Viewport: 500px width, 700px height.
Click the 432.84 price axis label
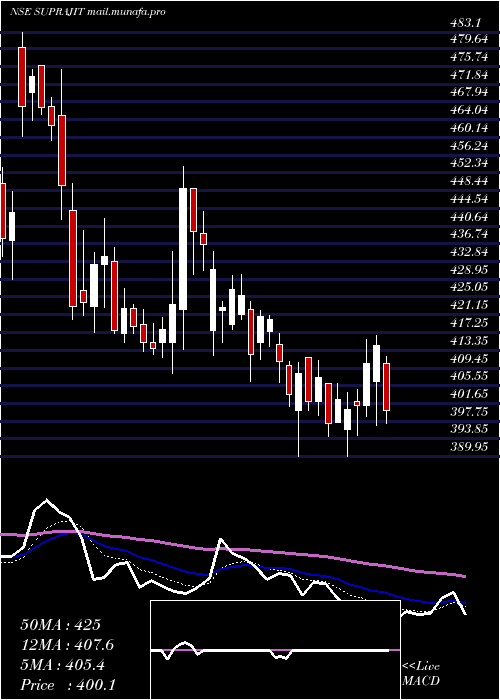[x=468, y=252]
